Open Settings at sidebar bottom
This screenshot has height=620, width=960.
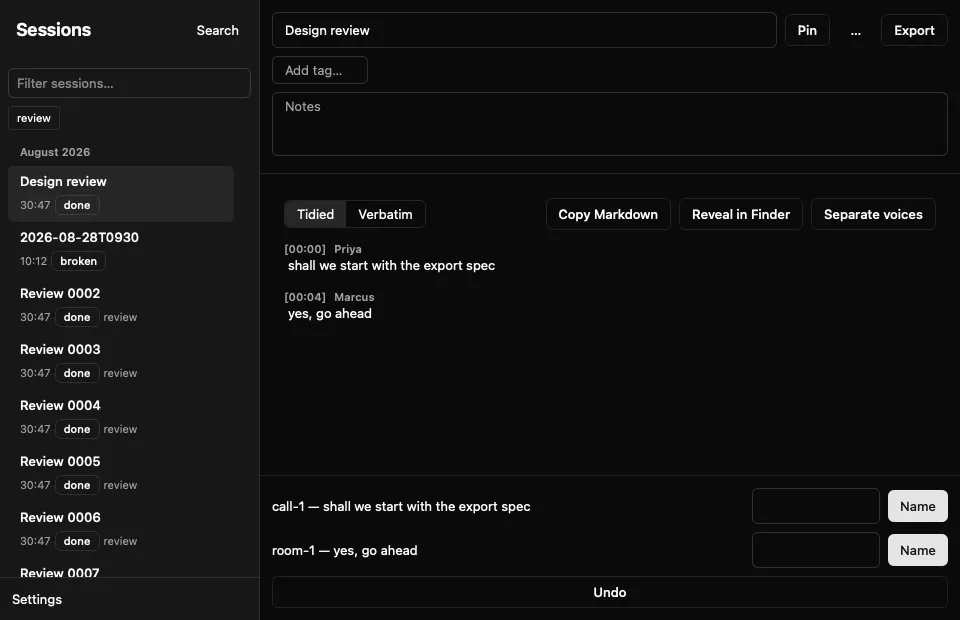pos(37,599)
